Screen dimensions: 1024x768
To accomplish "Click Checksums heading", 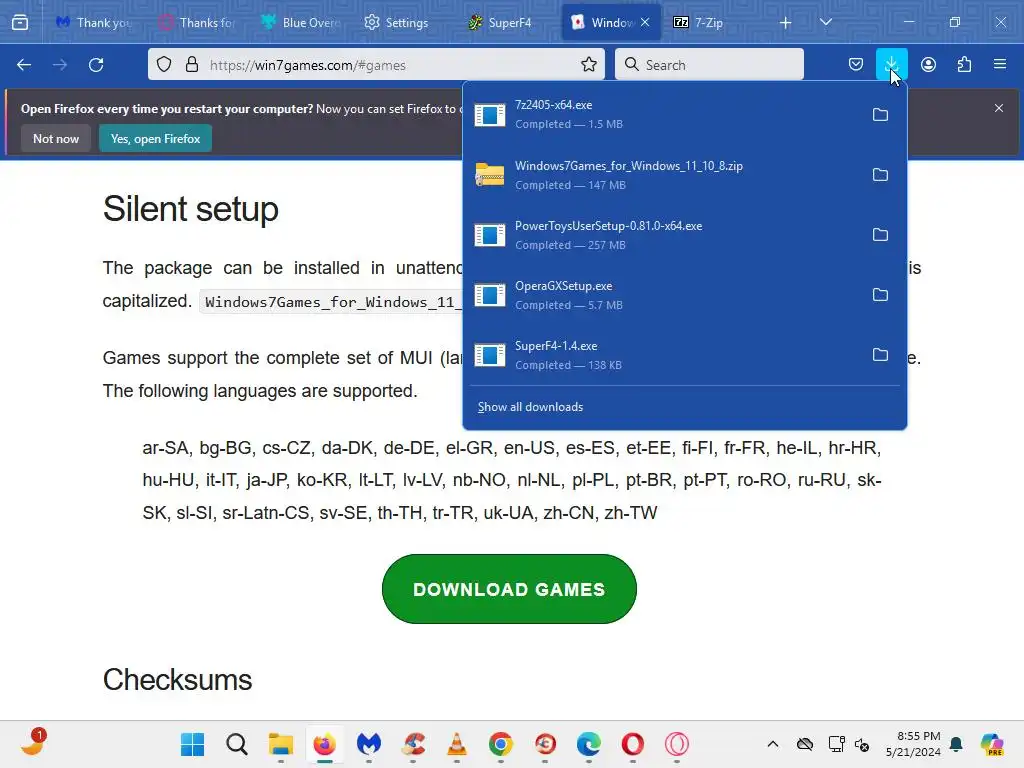I will [177, 680].
